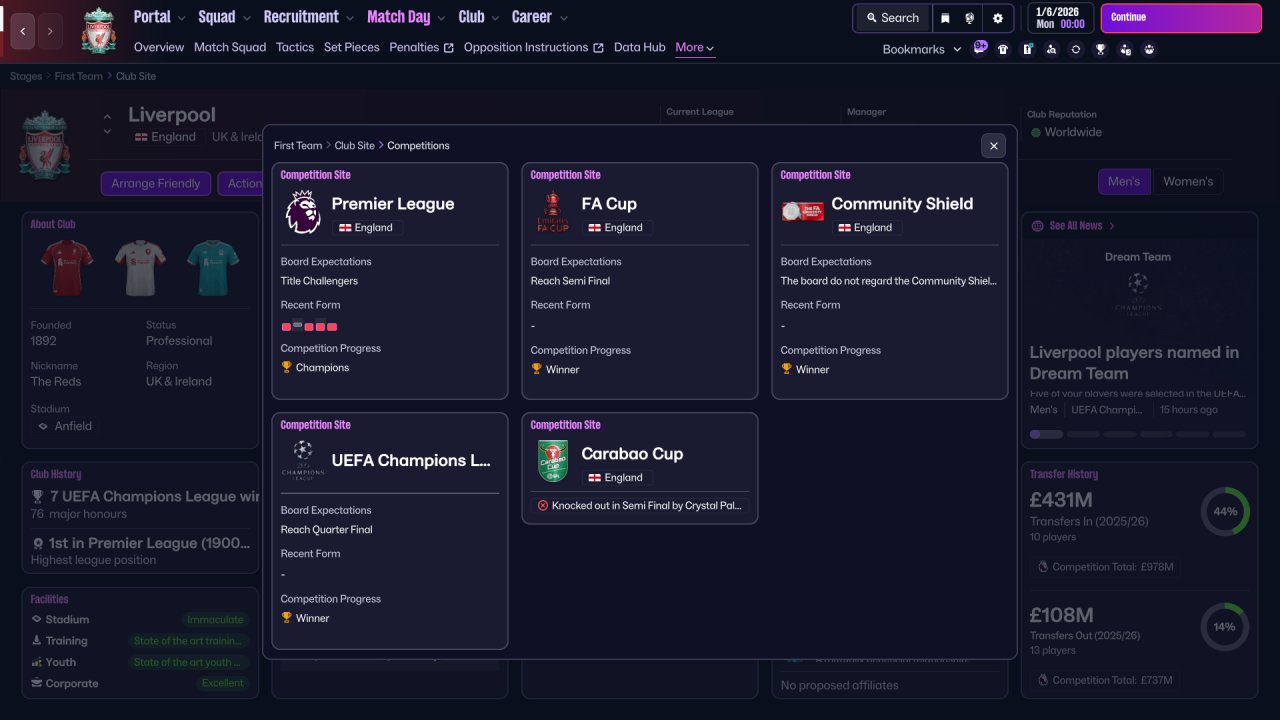Click the Continue button
The width and height of the screenshot is (1280, 720).
coord(1181,18)
